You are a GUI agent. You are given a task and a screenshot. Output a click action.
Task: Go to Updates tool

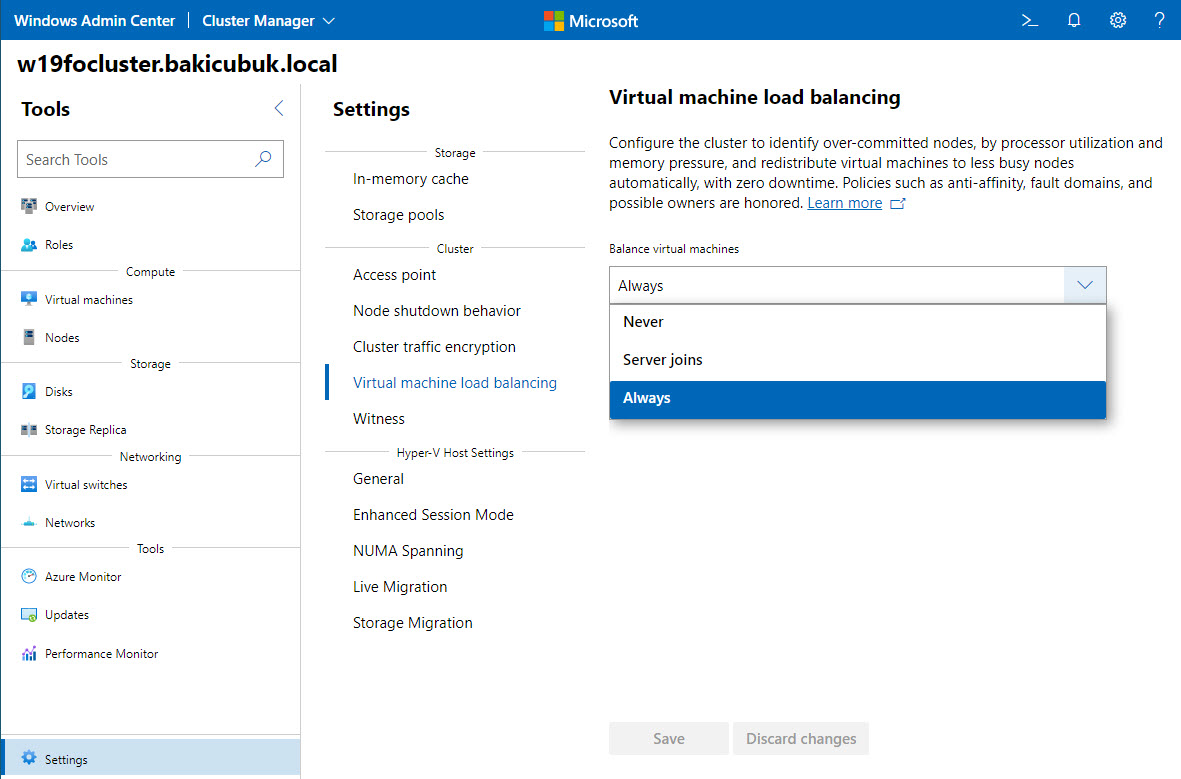tap(67, 616)
